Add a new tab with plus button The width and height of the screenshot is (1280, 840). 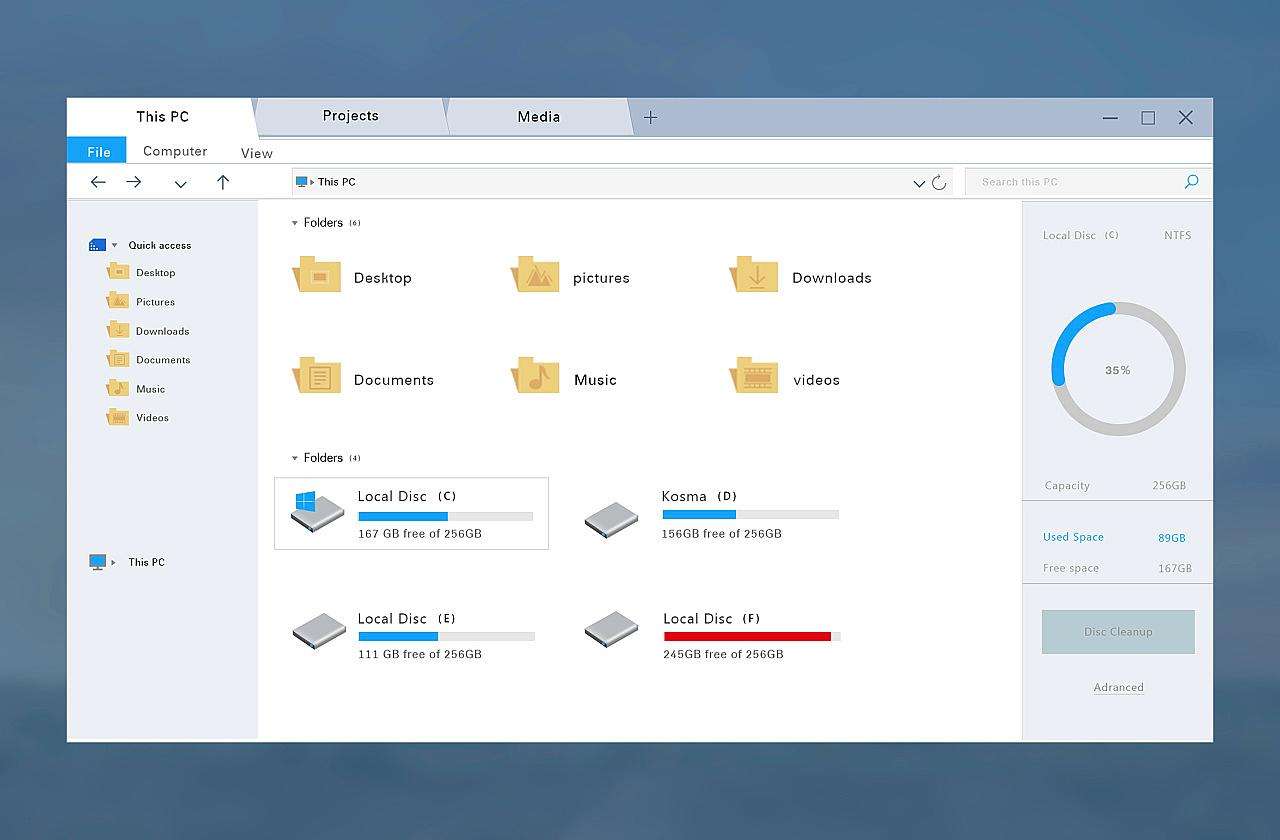[650, 117]
